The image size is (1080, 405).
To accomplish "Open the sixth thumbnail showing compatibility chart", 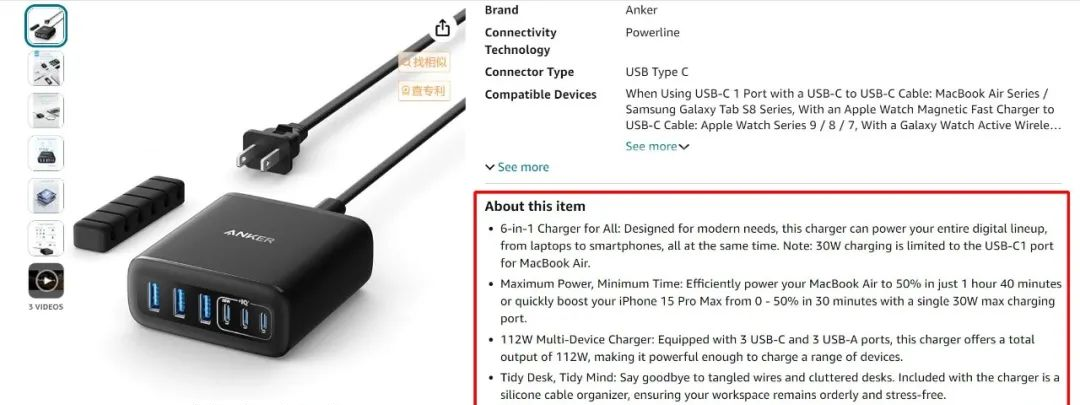I will 46,238.
